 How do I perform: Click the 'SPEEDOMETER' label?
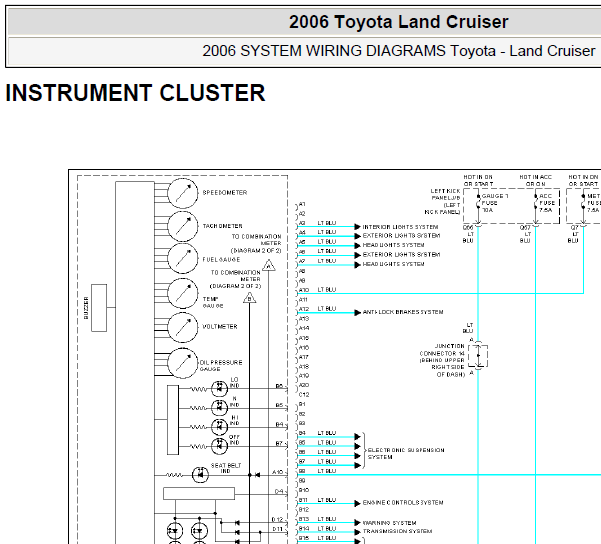(x=225, y=192)
